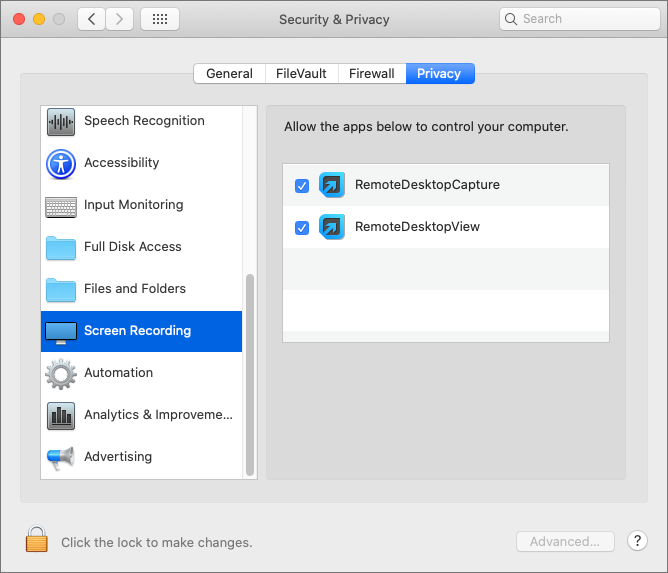Open the FileVault tab
The height and width of the screenshot is (573, 668).
301,73
